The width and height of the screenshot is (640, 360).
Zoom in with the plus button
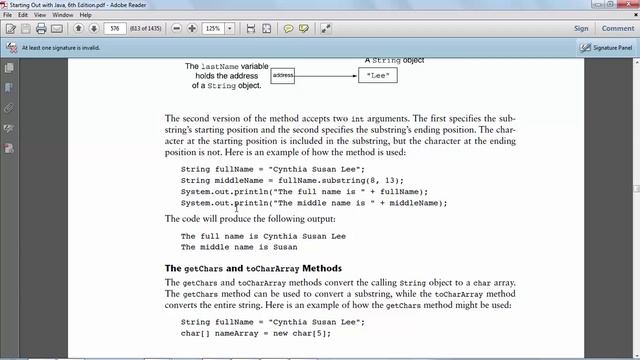coord(192,29)
